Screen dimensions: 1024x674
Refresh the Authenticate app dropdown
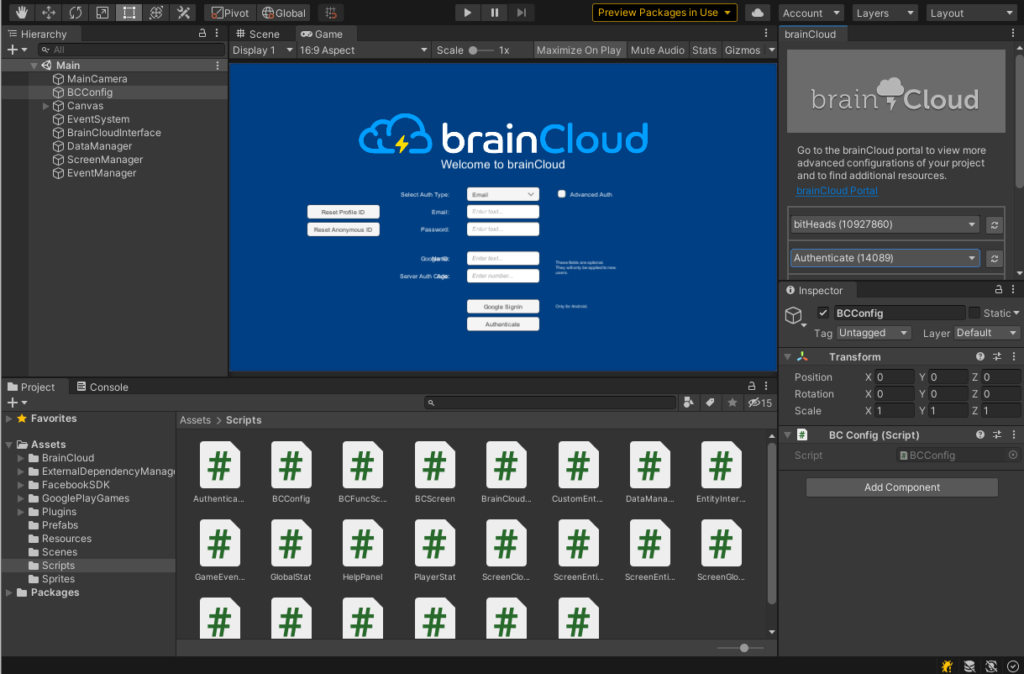pos(994,259)
